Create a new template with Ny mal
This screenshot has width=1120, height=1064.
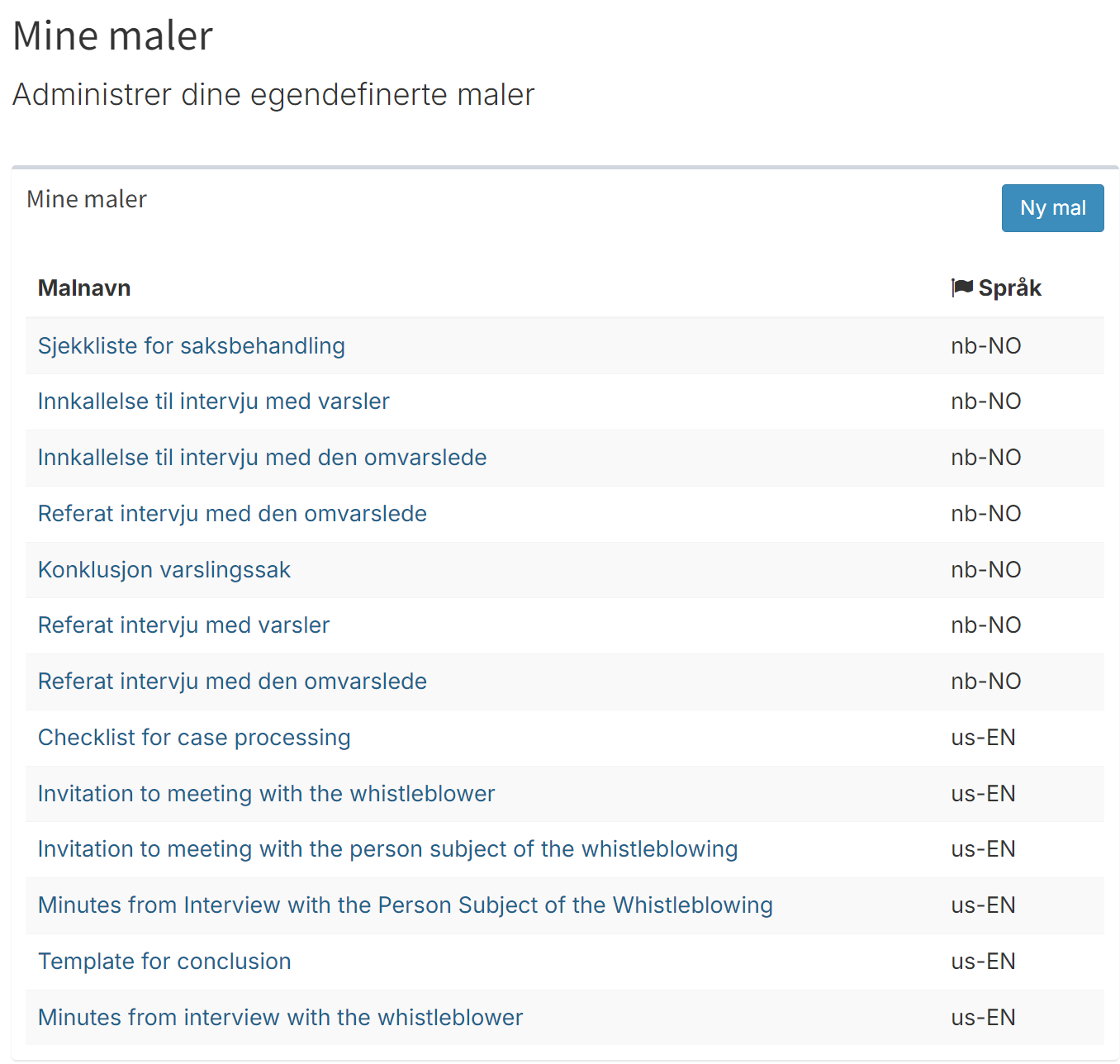1052,208
